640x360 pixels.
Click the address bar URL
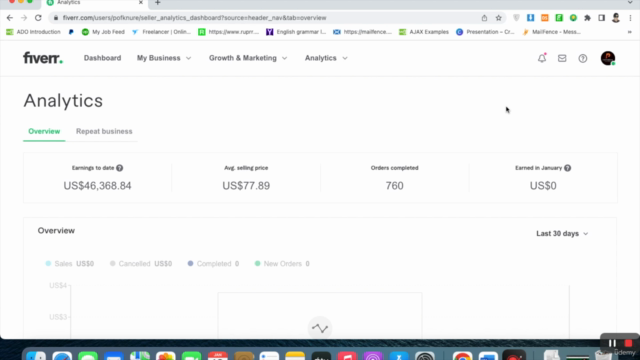(194, 18)
